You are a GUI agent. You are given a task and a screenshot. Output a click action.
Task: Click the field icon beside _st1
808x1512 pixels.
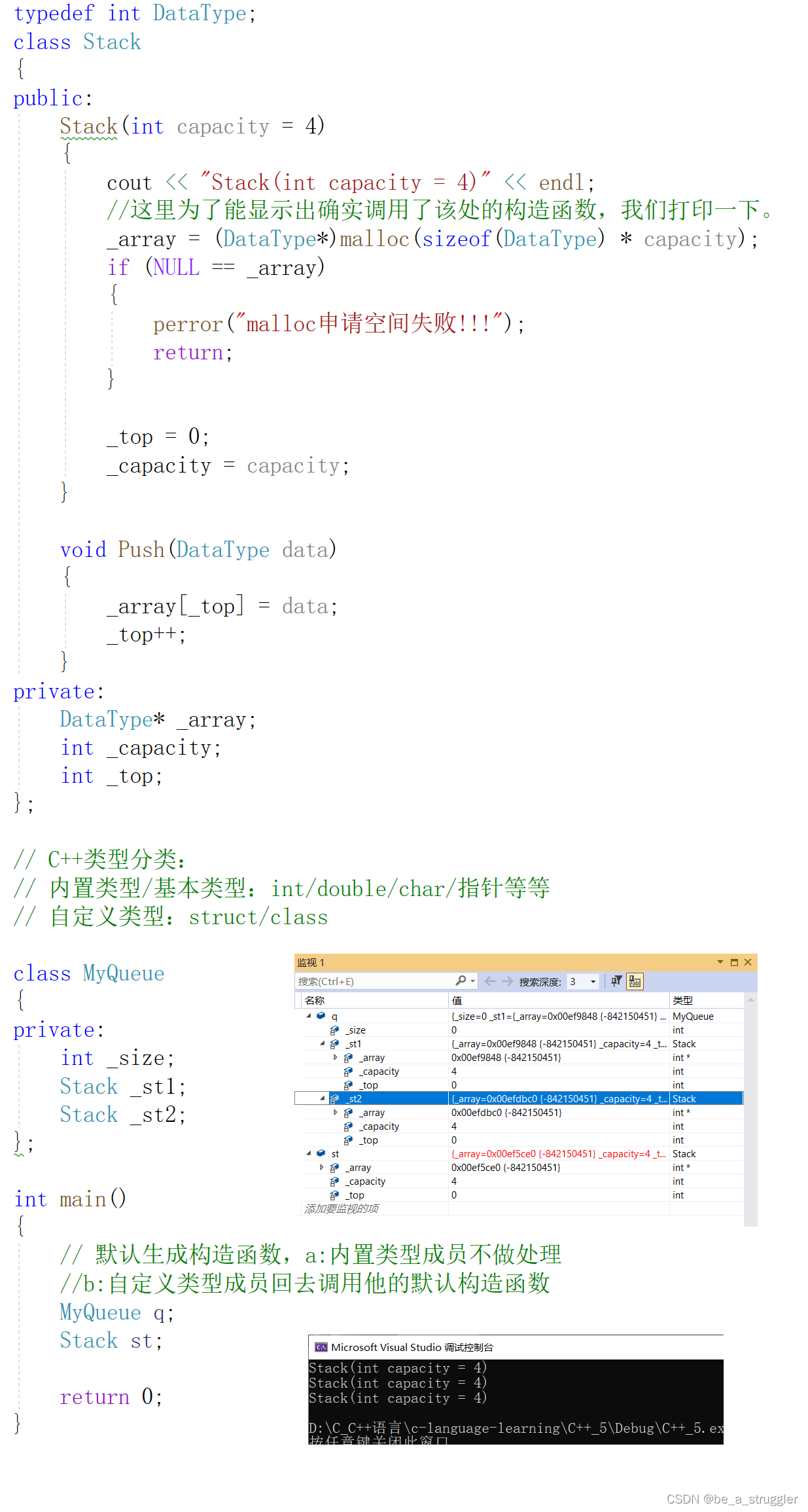[x=334, y=1044]
